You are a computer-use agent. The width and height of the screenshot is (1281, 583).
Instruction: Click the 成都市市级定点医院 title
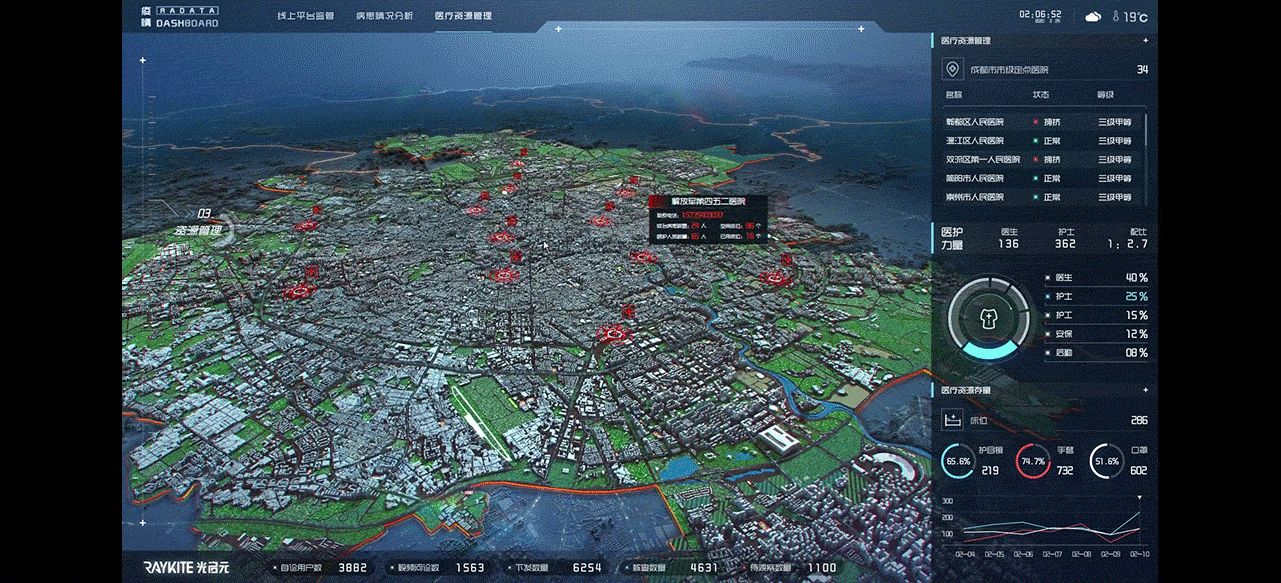1010,70
